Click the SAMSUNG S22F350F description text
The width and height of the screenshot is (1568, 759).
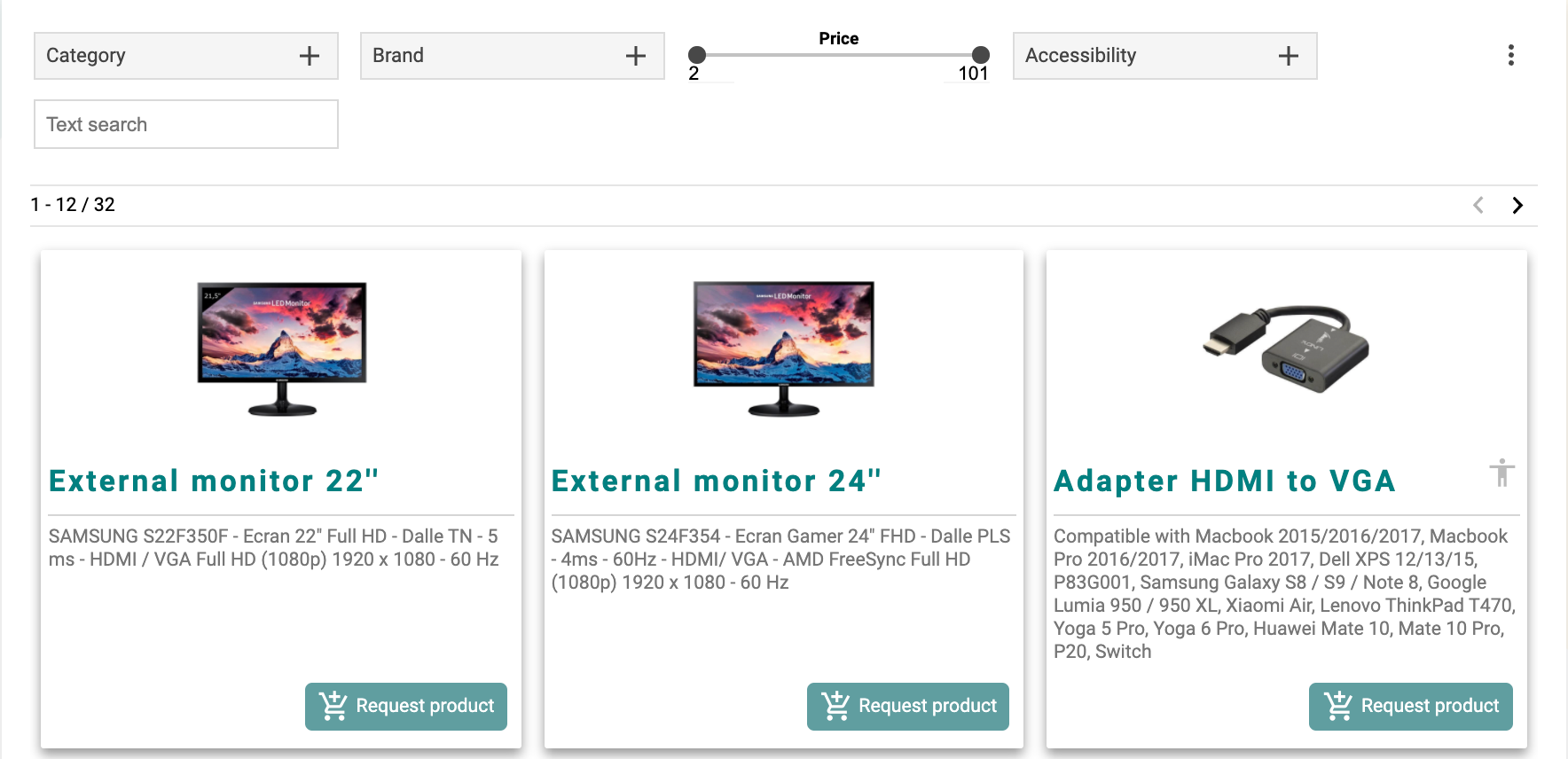274,548
